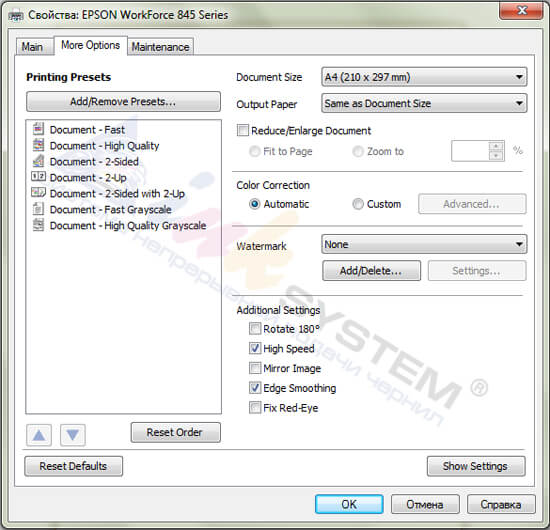Screen dimensions: 550x530
Task: Move the preset down with the down arrow
Action: pos(73,435)
